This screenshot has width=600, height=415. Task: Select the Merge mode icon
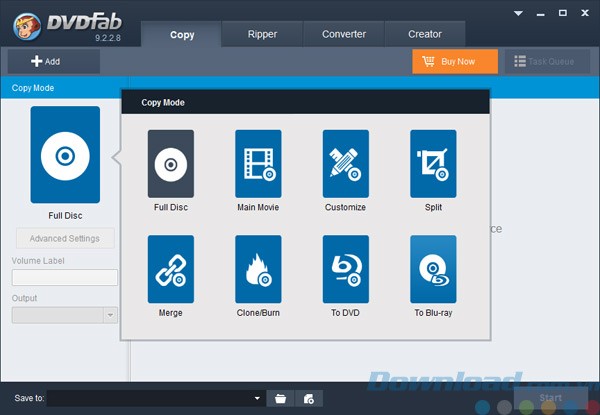pos(170,269)
